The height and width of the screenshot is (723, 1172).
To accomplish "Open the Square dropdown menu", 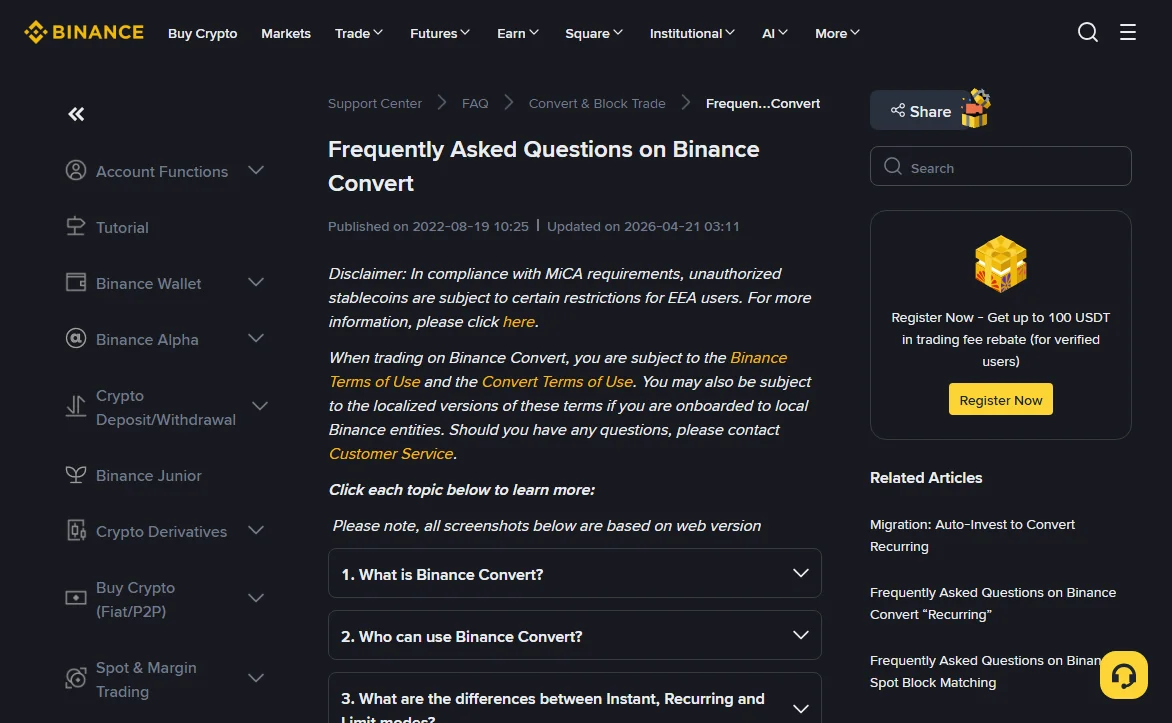I will tap(593, 34).
